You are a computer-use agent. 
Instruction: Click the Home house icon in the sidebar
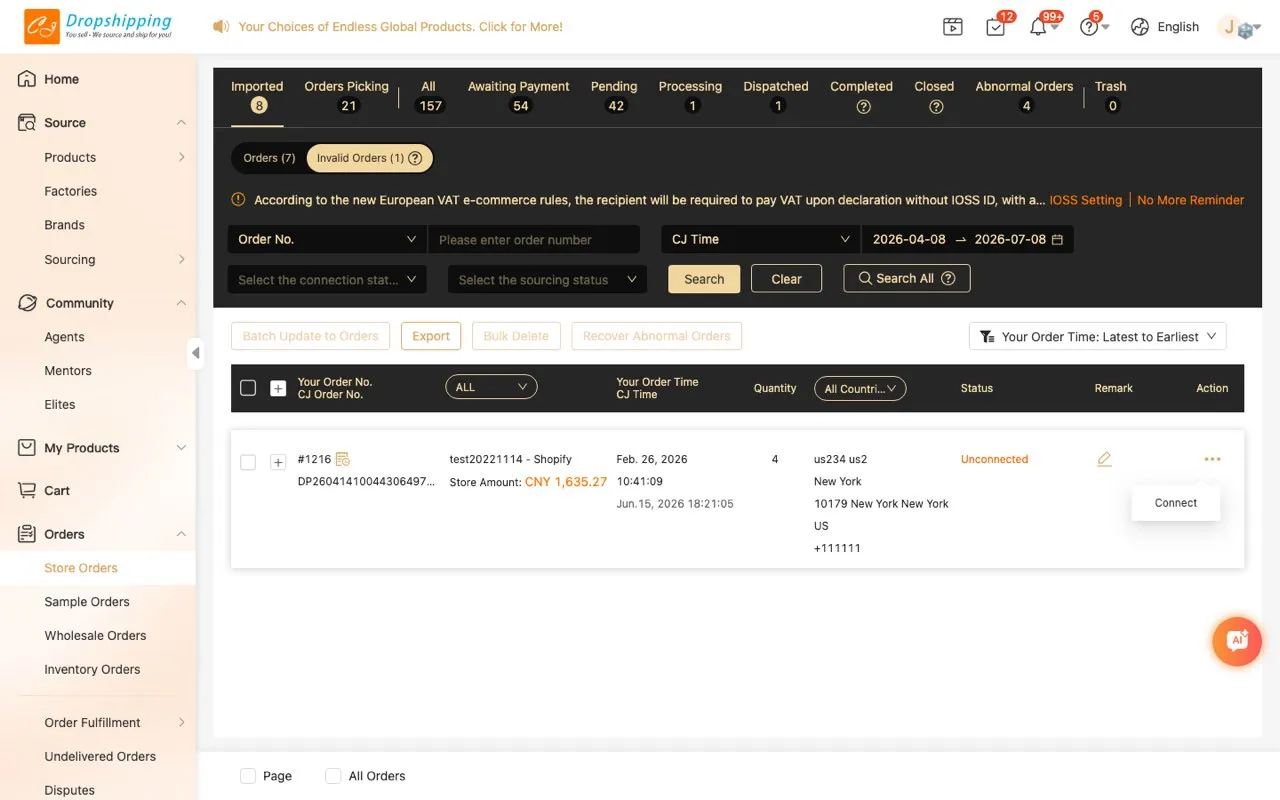(27, 79)
